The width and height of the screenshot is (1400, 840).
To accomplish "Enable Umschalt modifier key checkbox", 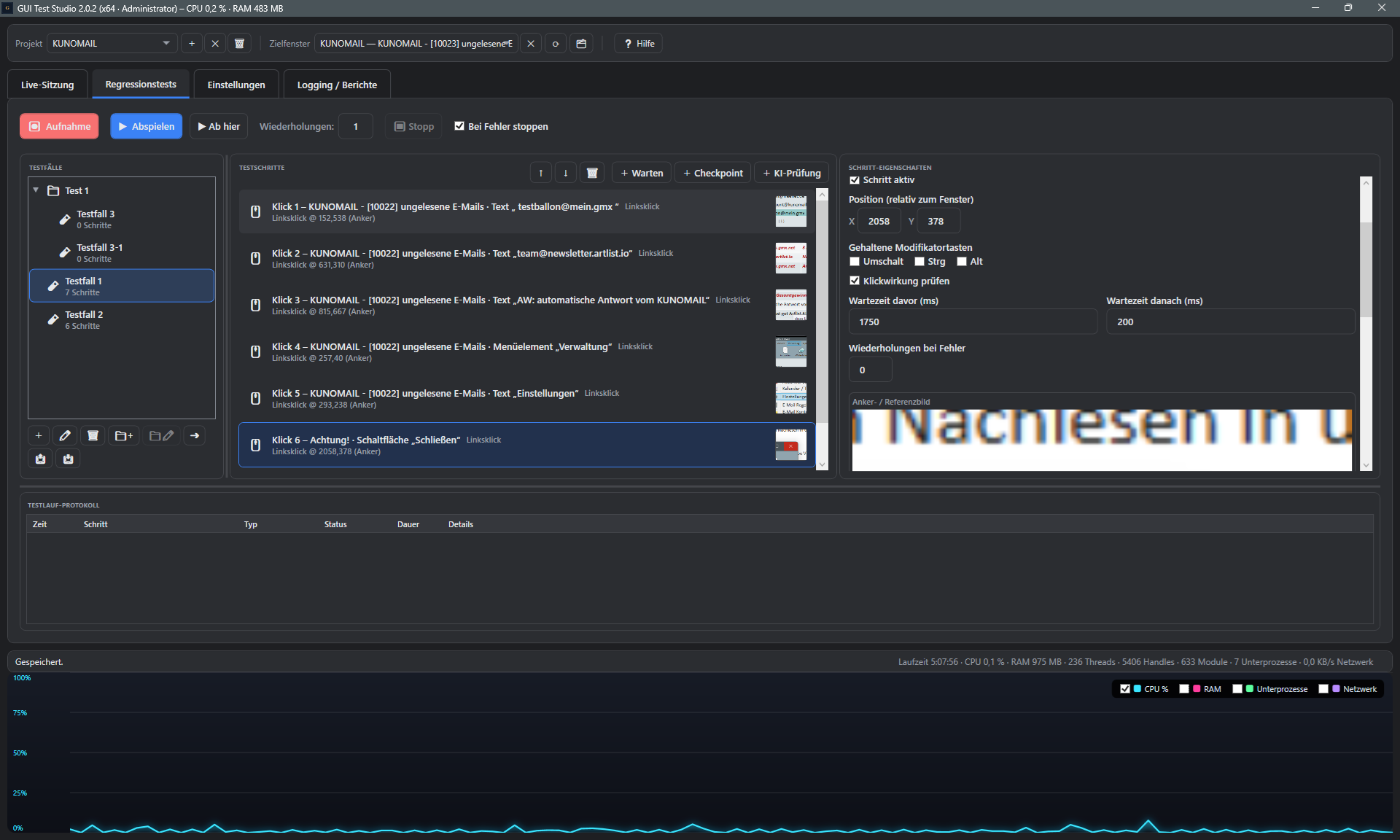I will coord(855,262).
